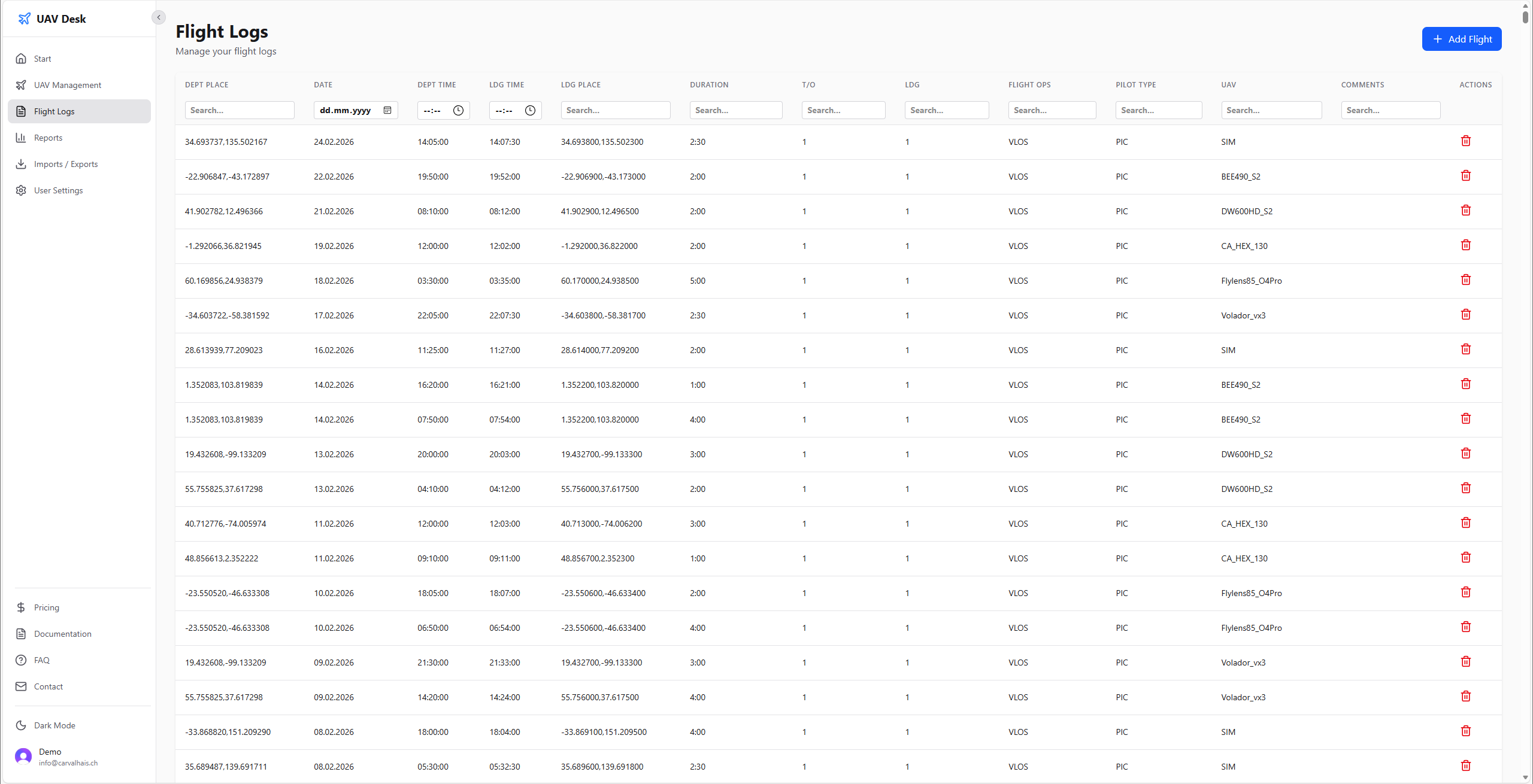The width and height of the screenshot is (1533, 784).
Task: Focus the date filter dd.mm.yyyy field
Action: (356, 110)
